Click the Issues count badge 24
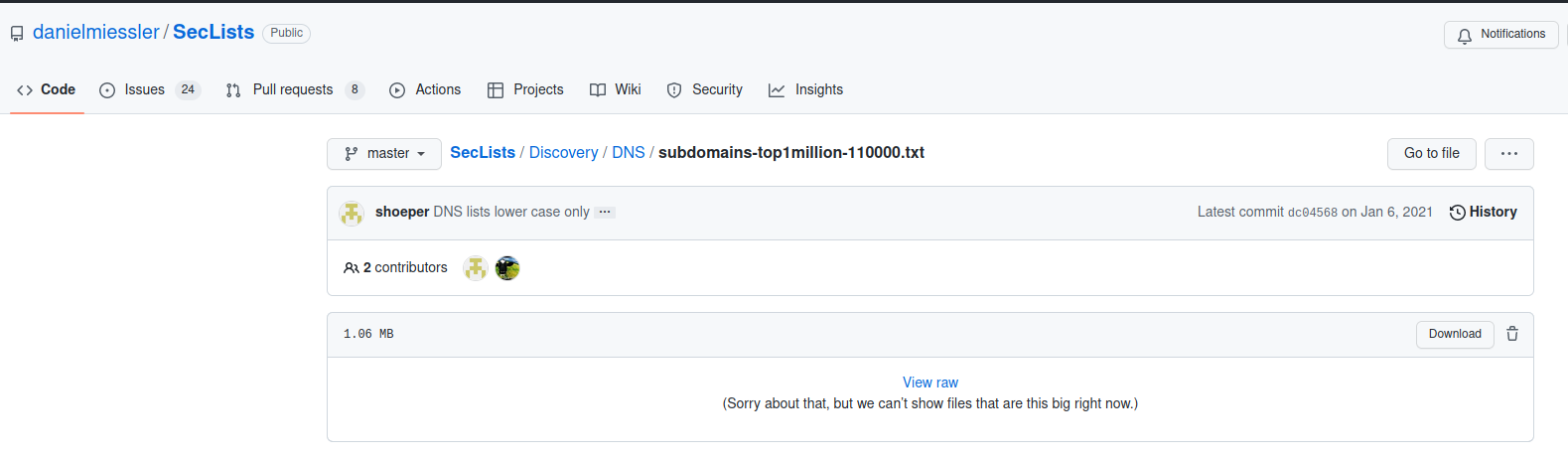The height and width of the screenshot is (459, 1568). 188,89
